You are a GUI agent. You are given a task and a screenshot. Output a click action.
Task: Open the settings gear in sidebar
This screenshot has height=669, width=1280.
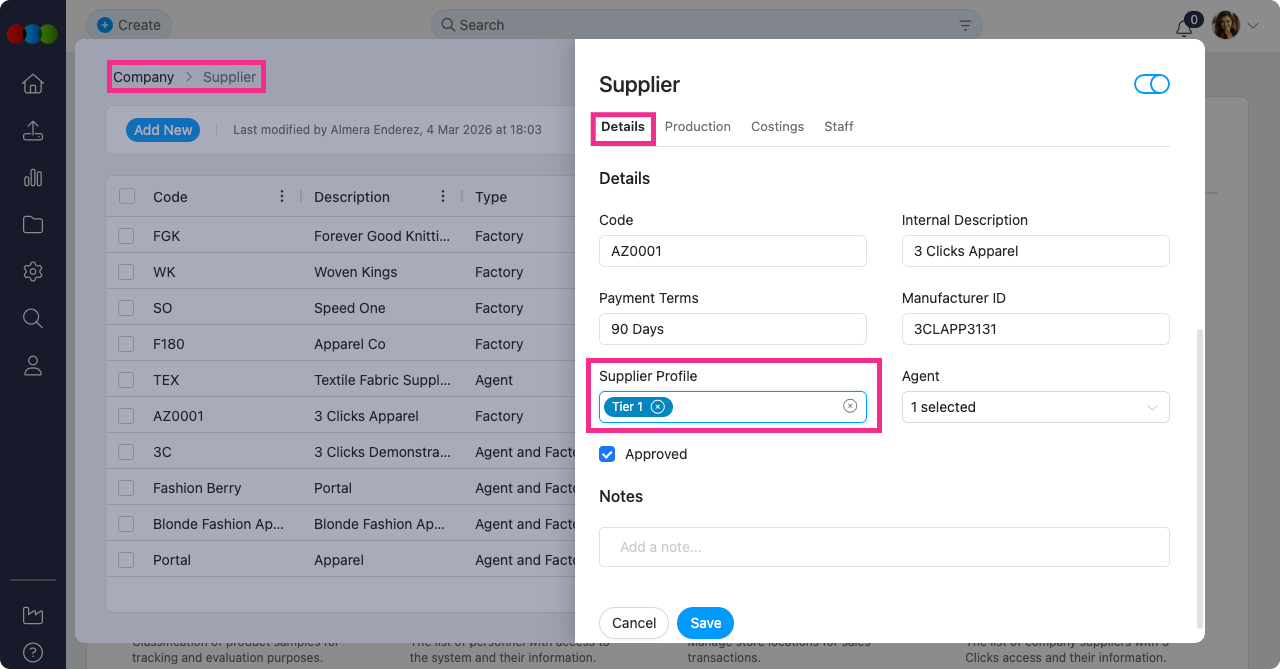click(x=33, y=271)
